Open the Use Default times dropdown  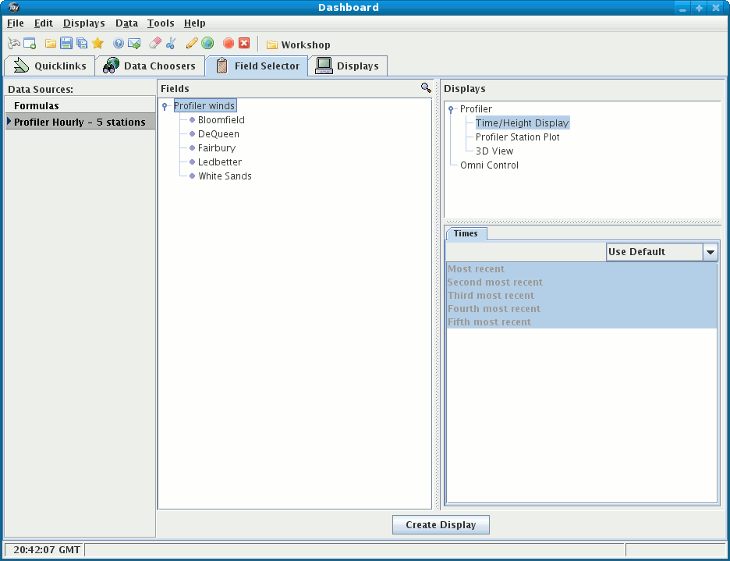[x=710, y=252]
